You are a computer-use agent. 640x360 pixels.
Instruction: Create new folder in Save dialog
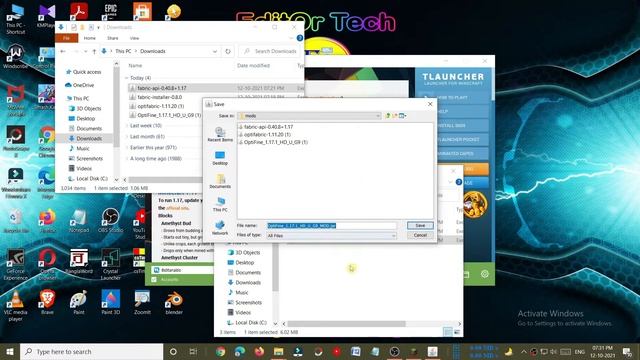click(395, 116)
